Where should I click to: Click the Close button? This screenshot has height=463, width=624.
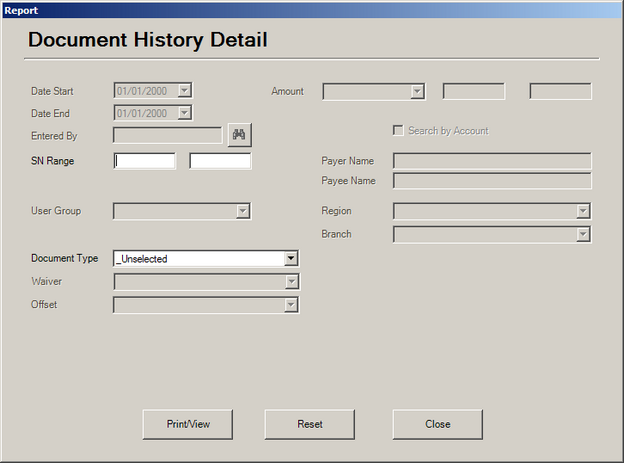click(438, 424)
